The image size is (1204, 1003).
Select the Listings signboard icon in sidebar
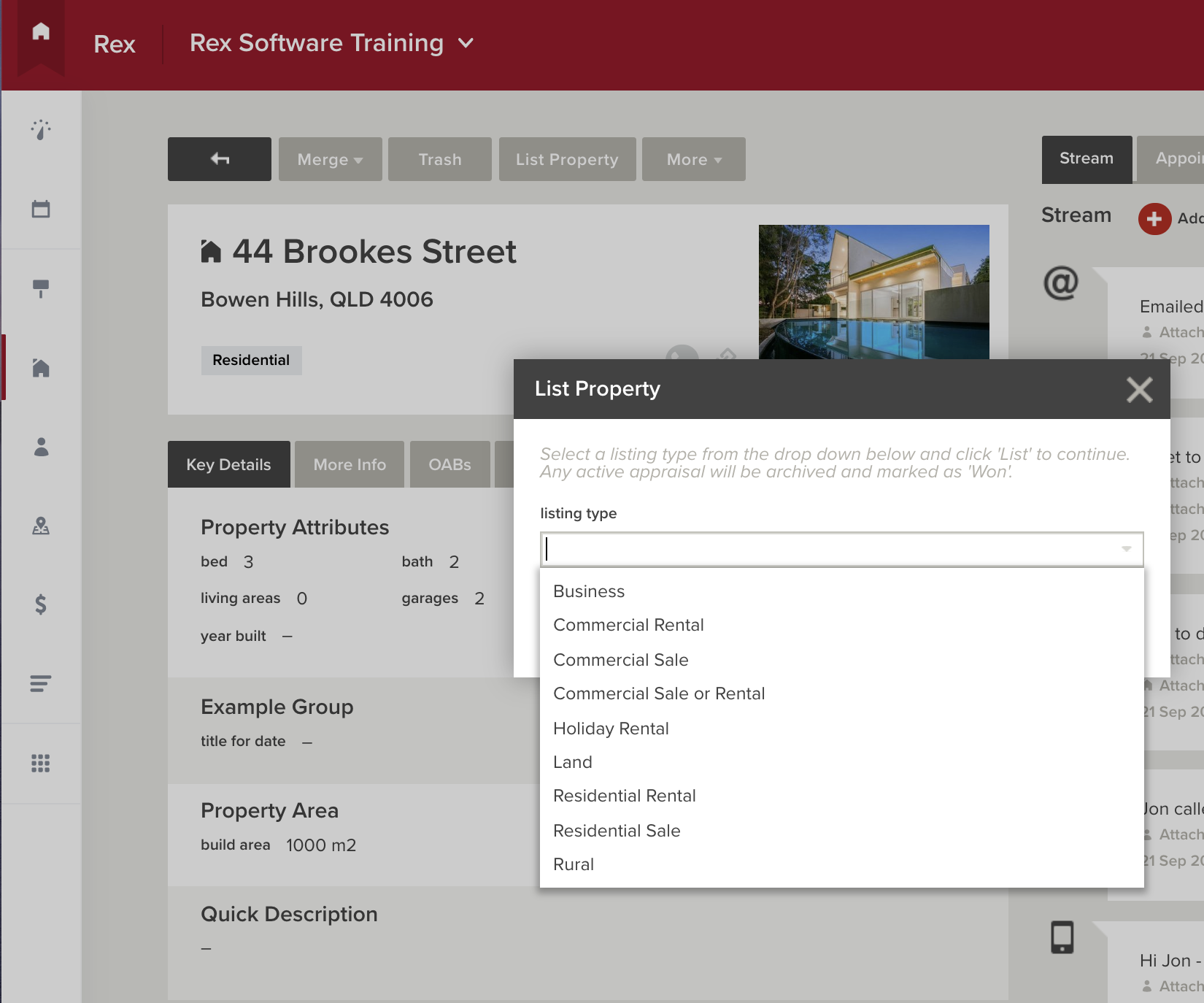(41, 288)
